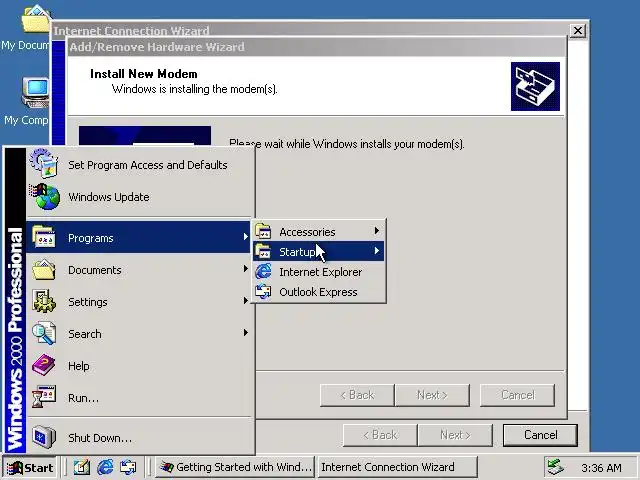Click the Windows Update globe icon
This screenshot has width=640, height=480.
coord(44,197)
